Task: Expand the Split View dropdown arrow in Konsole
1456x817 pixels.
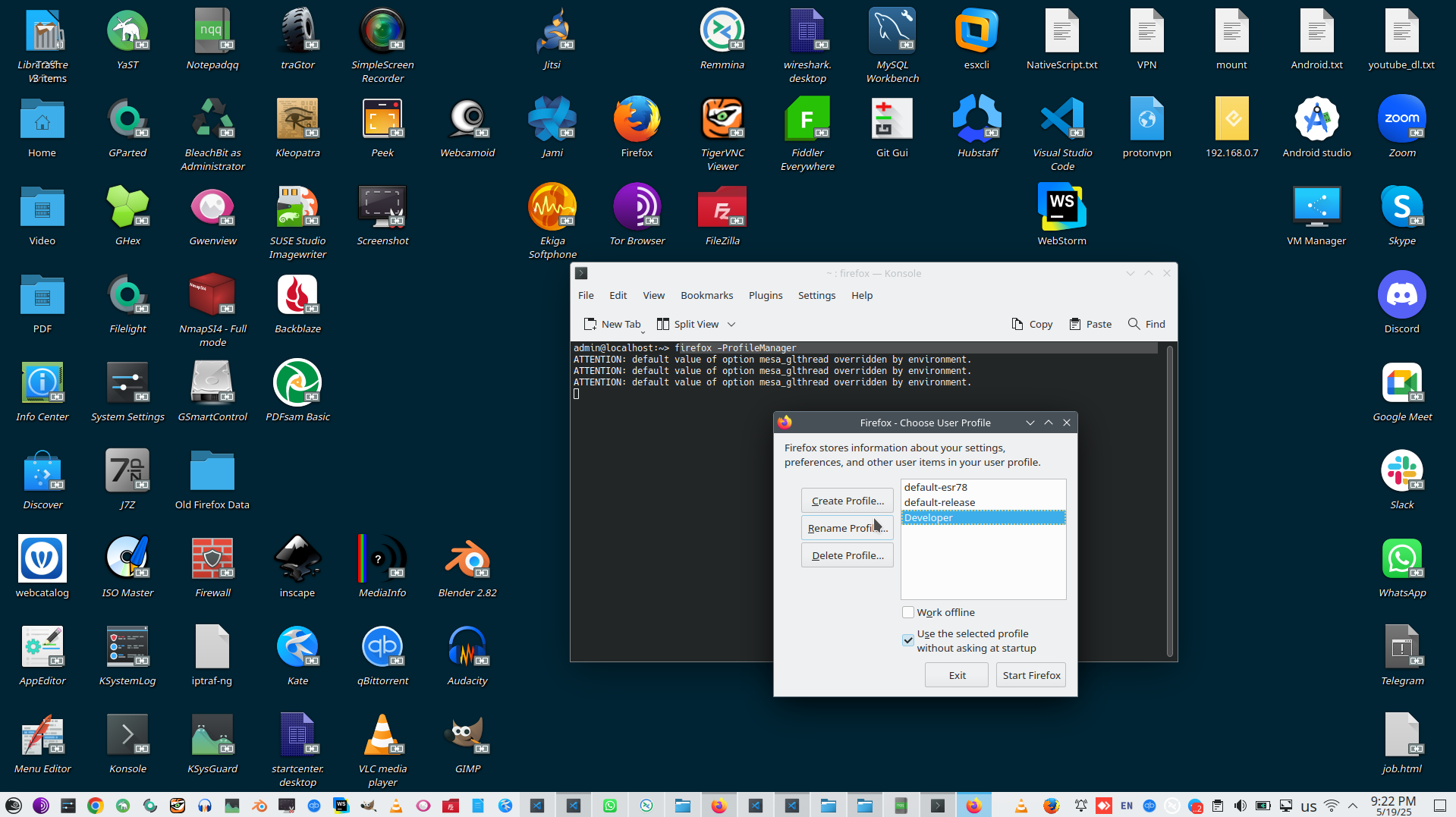Action: [x=731, y=325]
